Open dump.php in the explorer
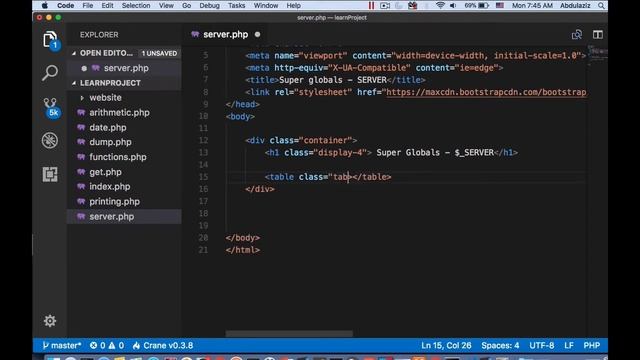 [110, 142]
